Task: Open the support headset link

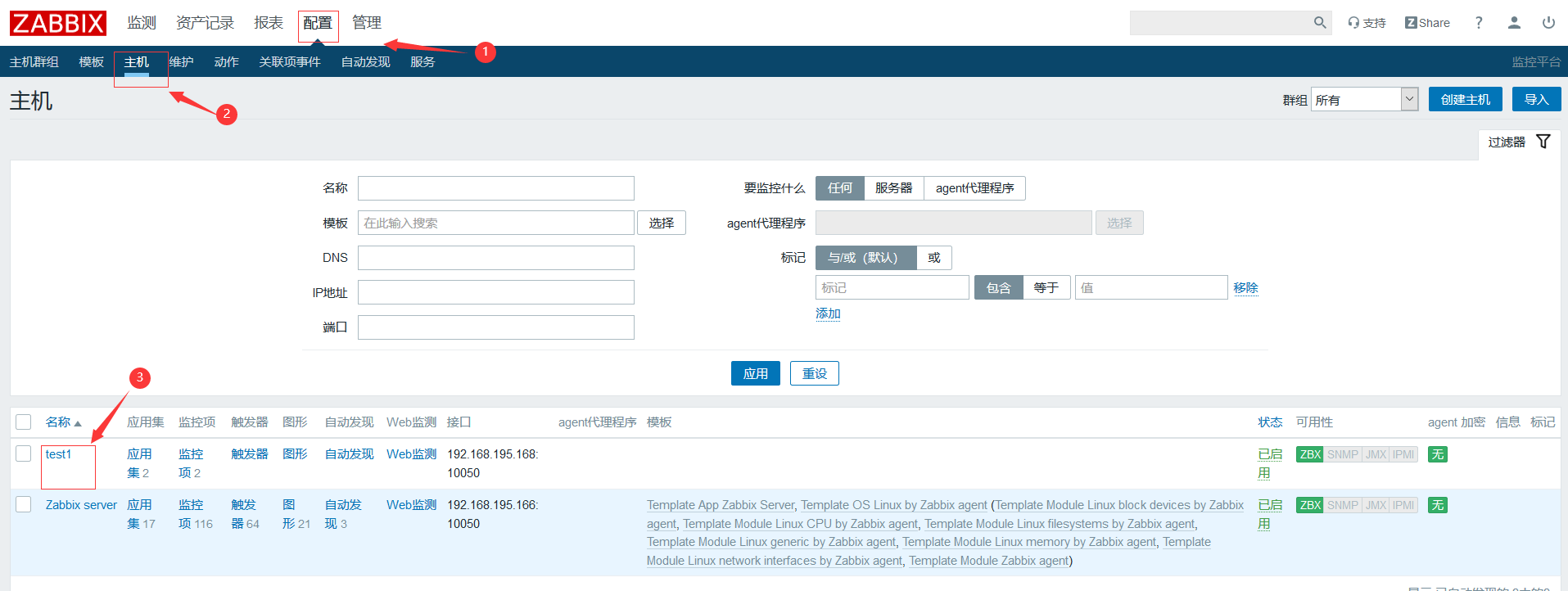Action: [x=1367, y=23]
